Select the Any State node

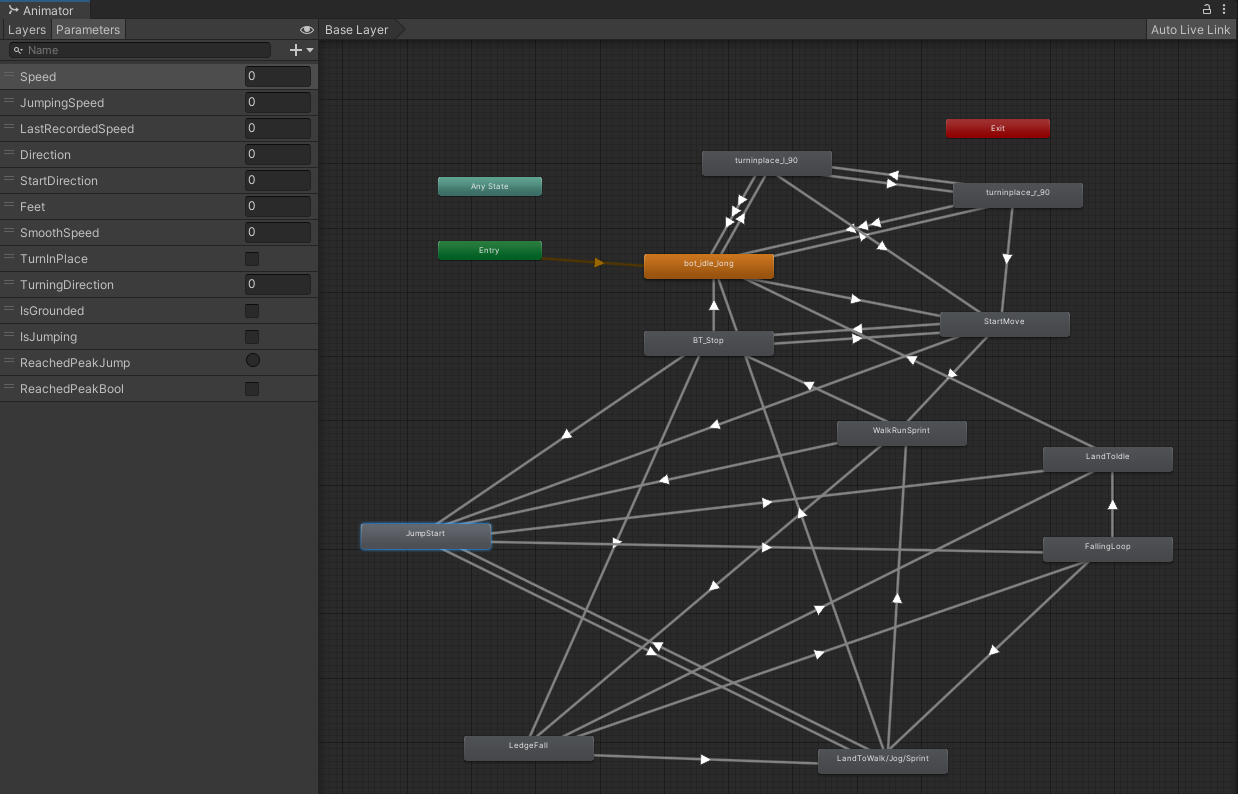tap(490, 186)
